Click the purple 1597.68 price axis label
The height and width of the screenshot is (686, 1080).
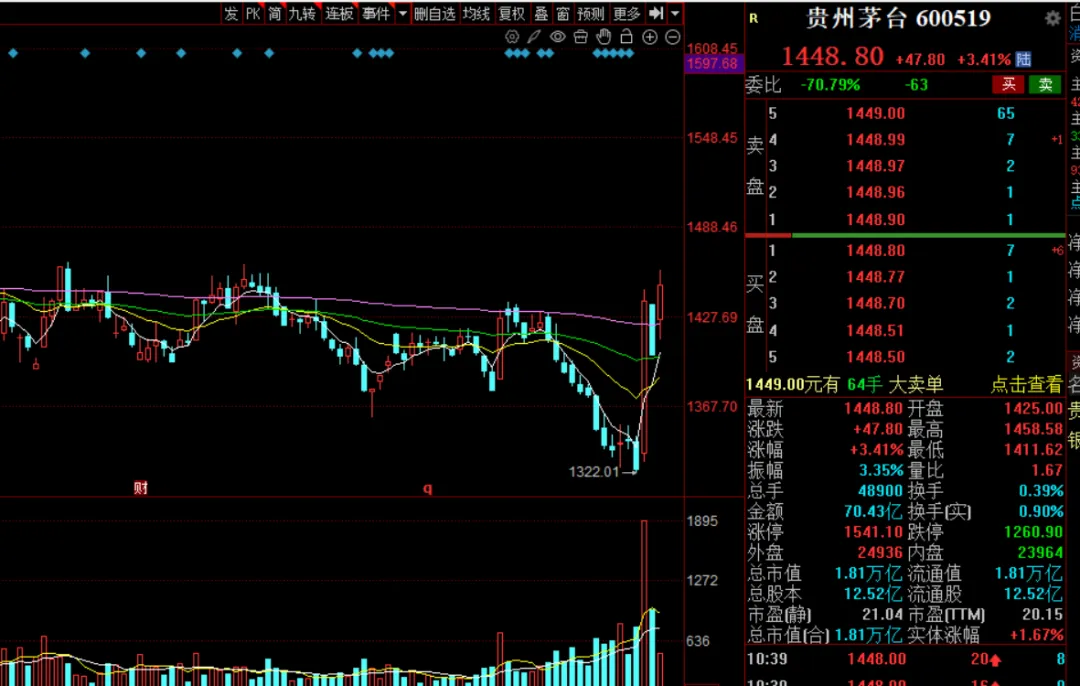[712, 64]
